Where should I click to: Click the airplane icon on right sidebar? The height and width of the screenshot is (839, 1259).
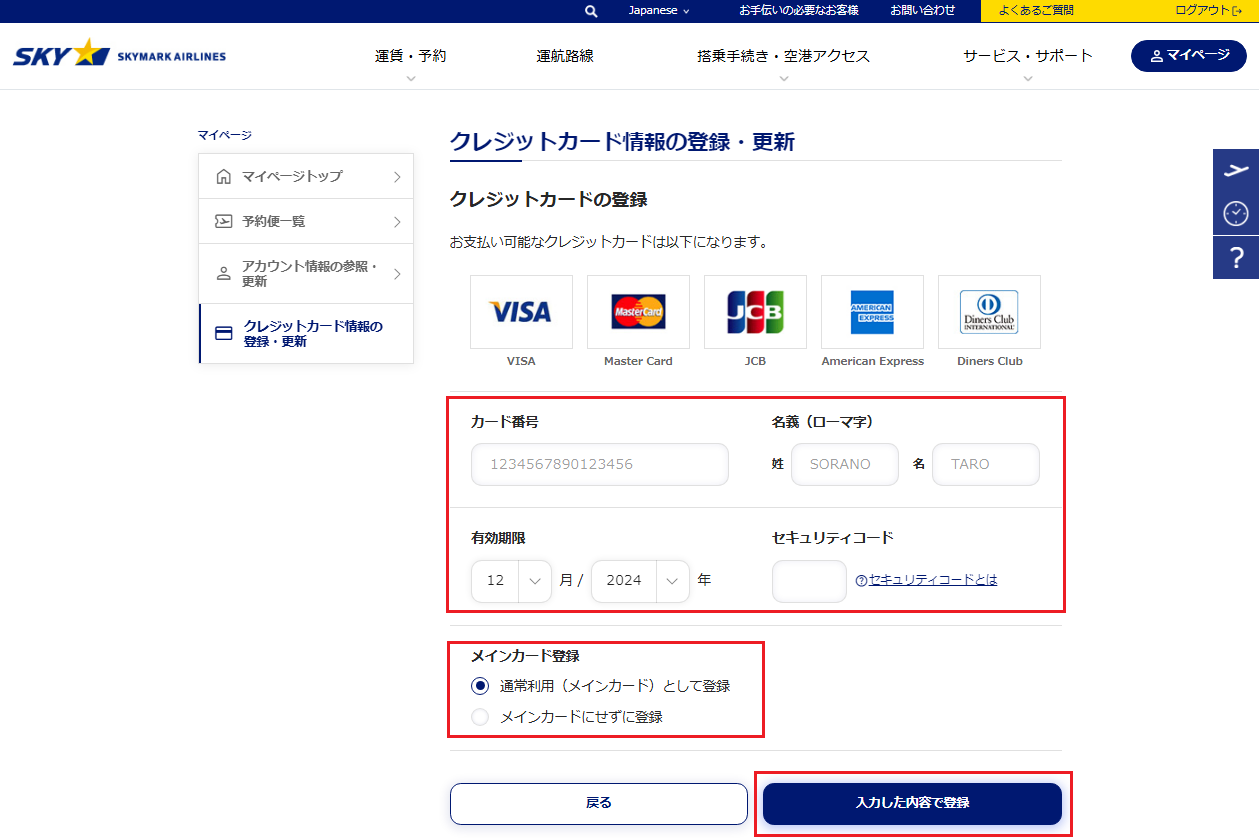1236,170
